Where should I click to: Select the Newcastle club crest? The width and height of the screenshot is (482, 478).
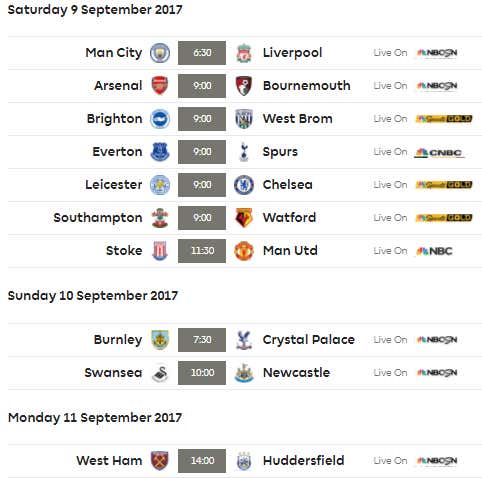[x=244, y=373]
